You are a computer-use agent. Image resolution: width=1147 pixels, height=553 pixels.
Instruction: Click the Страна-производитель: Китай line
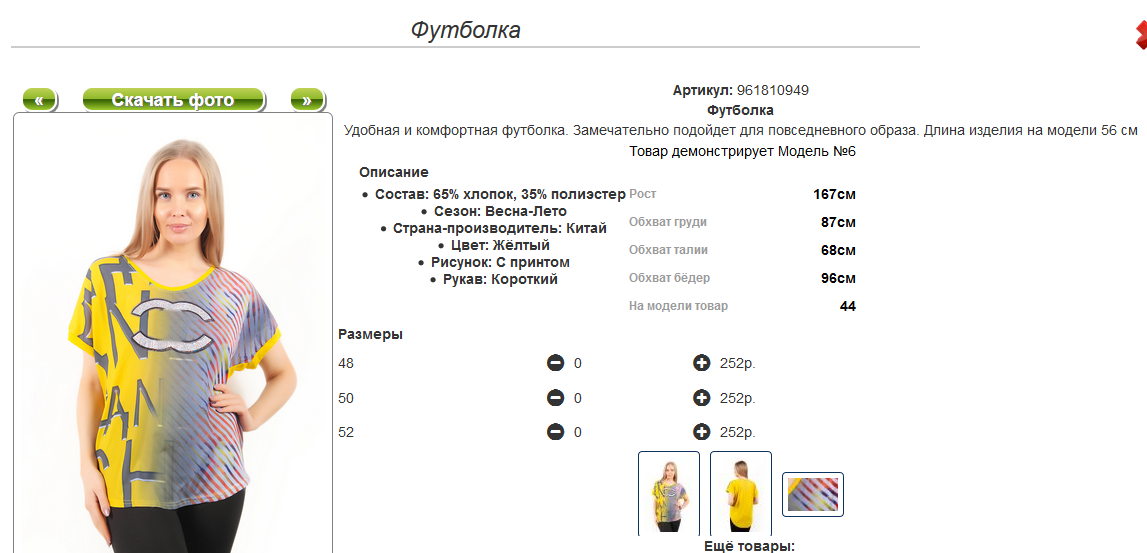tap(500, 228)
